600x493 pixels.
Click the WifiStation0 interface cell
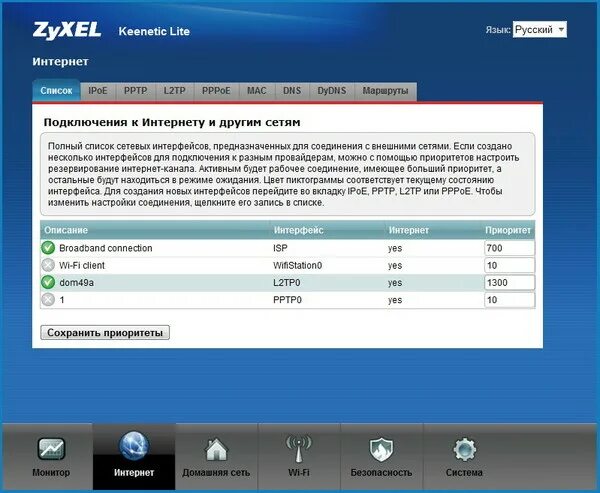pos(298,265)
